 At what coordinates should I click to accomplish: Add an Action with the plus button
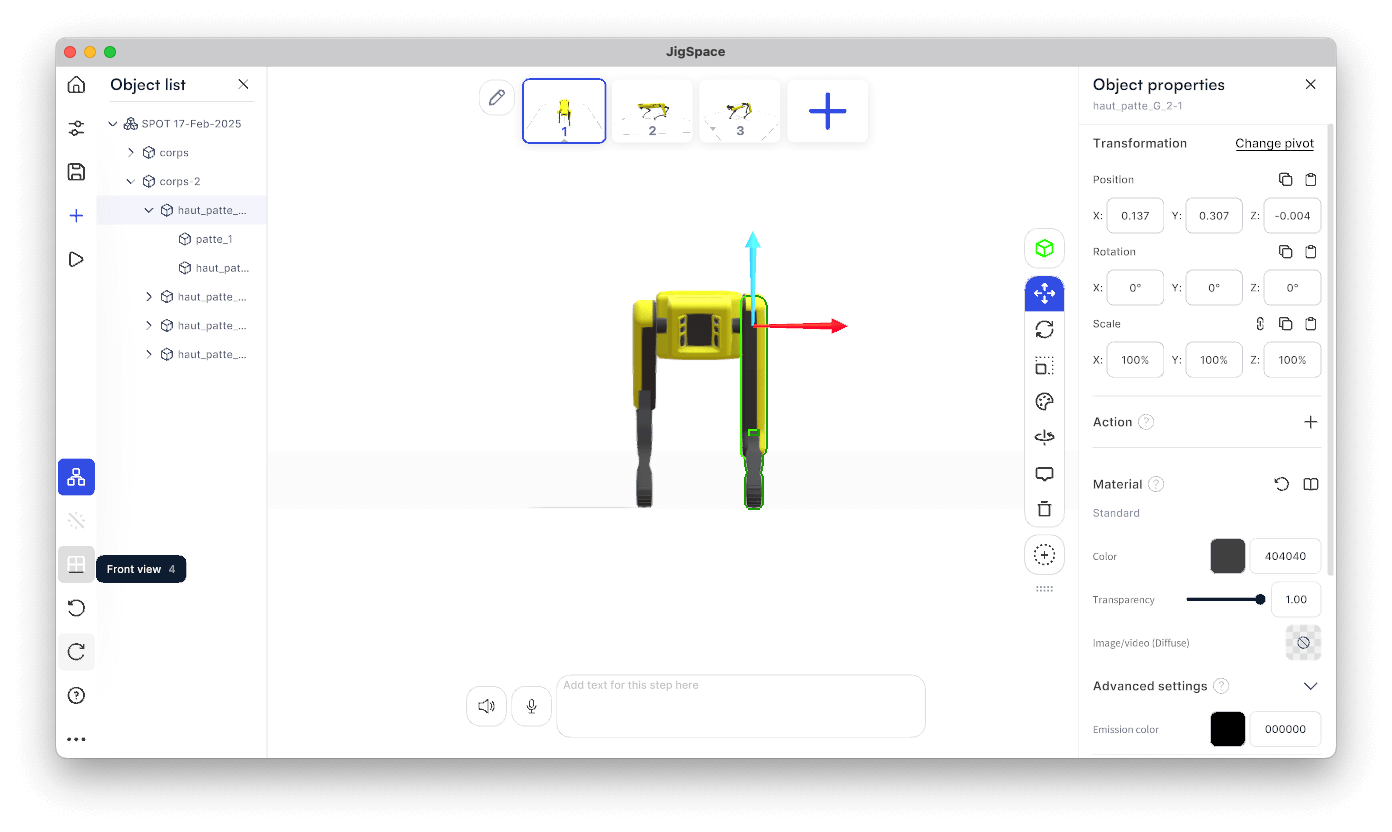[1311, 422]
